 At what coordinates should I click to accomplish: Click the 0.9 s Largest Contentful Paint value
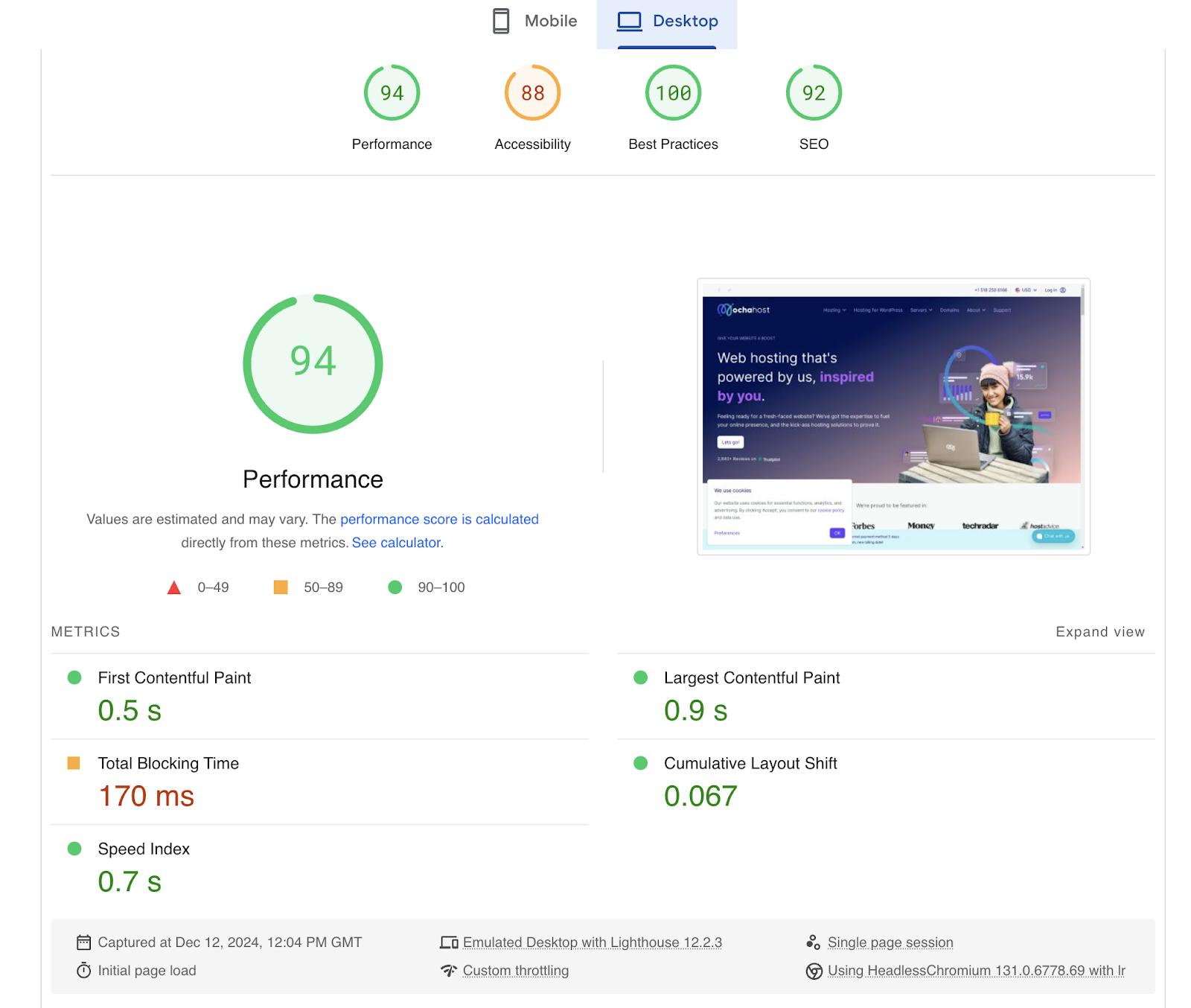coord(695,711)
